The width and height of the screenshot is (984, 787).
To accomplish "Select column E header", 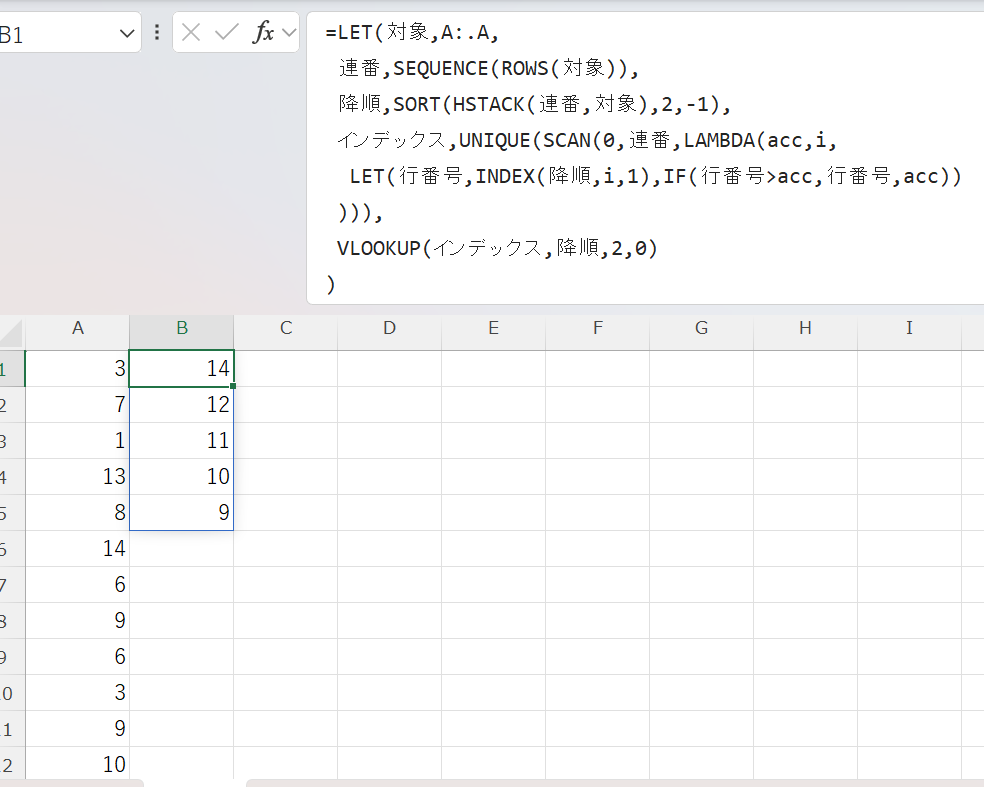I will point(493,328).
